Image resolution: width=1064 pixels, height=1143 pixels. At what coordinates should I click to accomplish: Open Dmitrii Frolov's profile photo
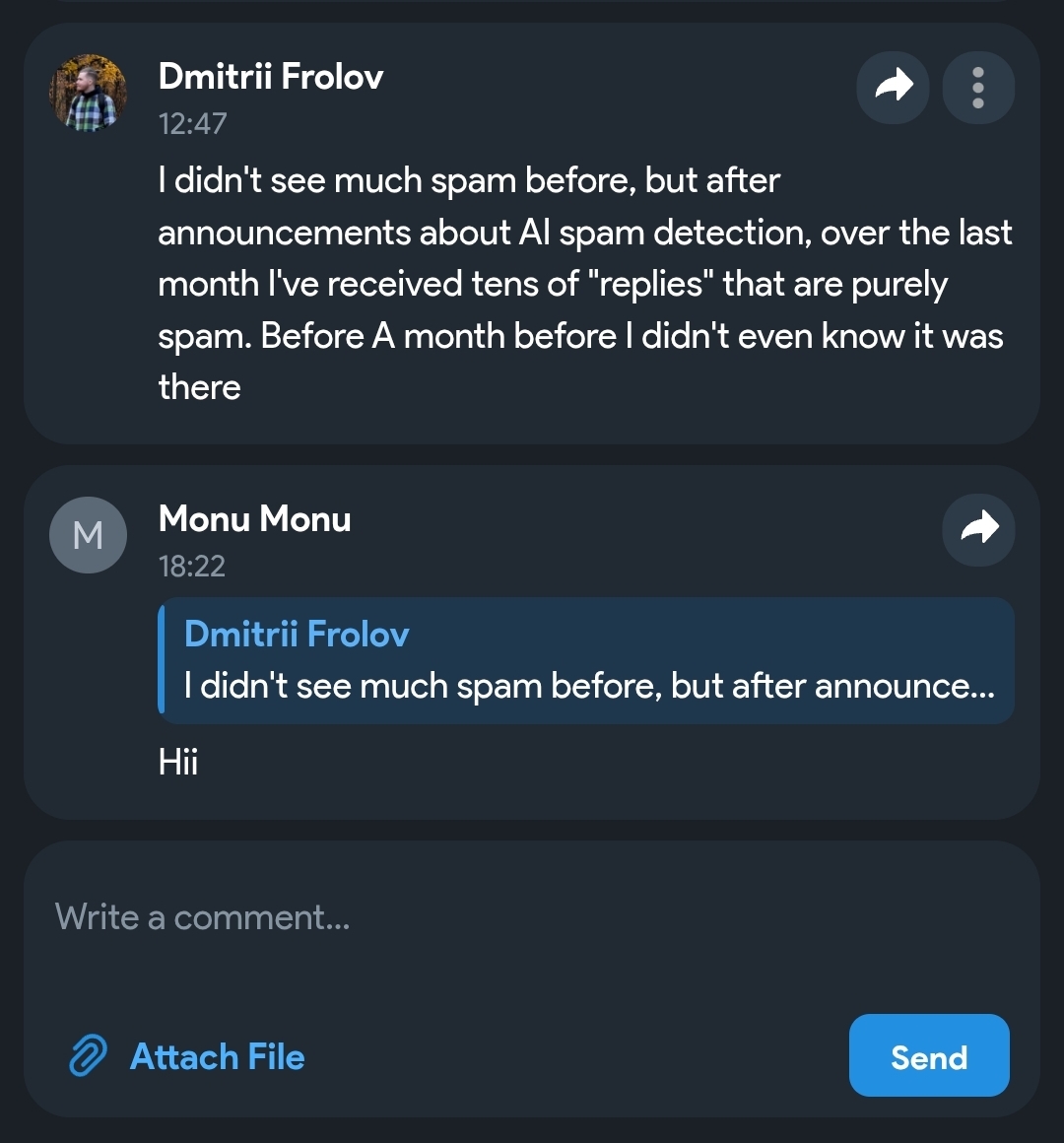click(x=88, y=93)
